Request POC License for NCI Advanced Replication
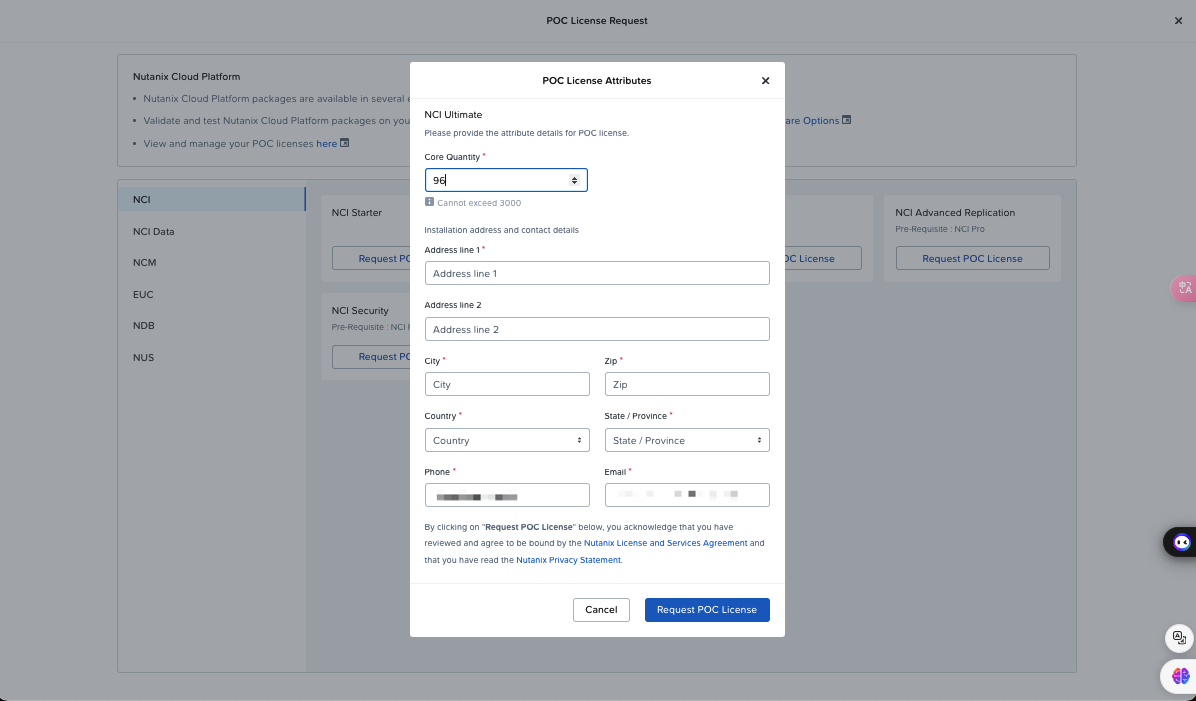Viewport: 1196px width, 701px height. [x=973, y=258]
